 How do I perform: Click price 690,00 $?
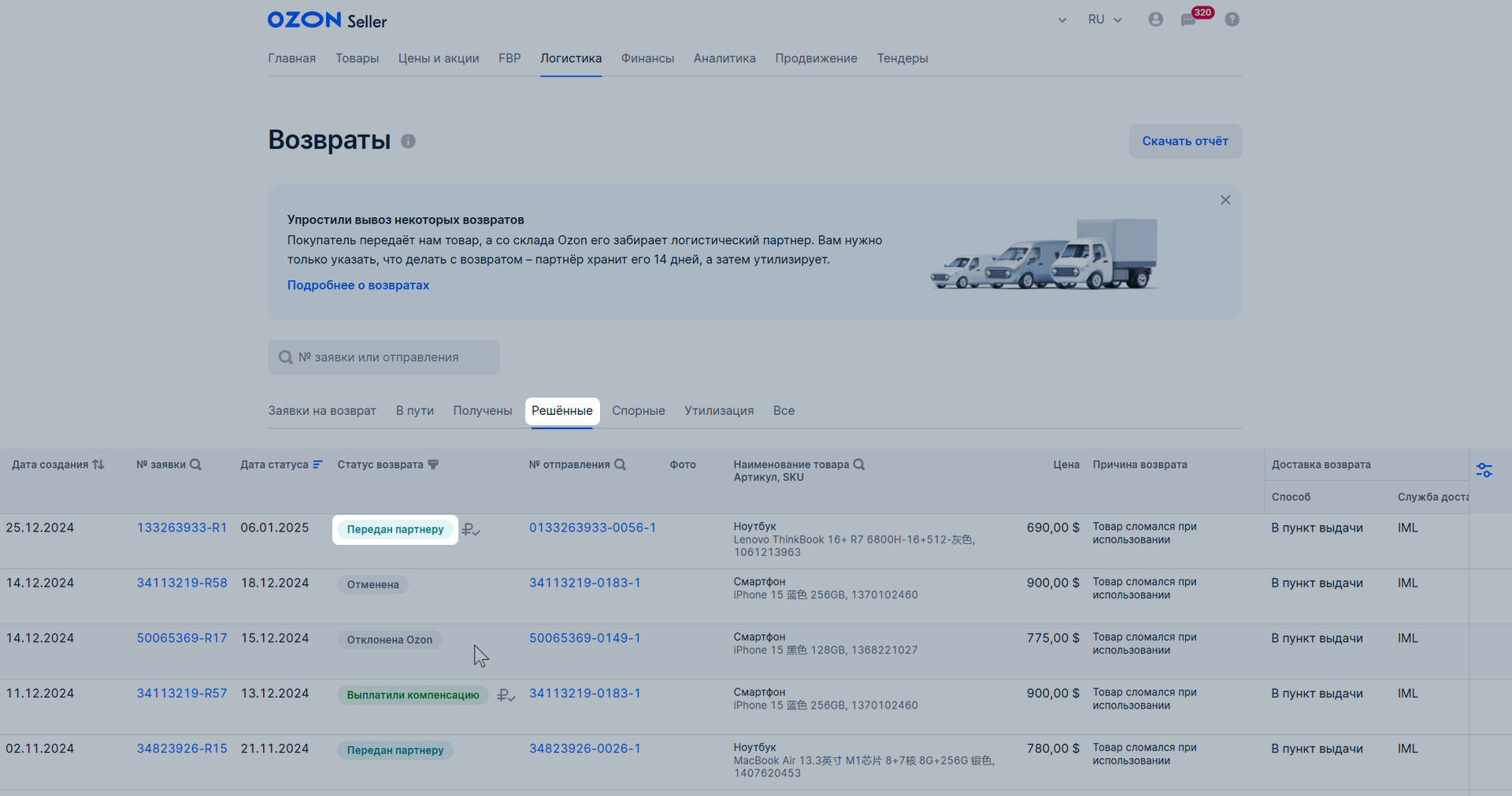pyautogui.click(x=1053, y=528)
